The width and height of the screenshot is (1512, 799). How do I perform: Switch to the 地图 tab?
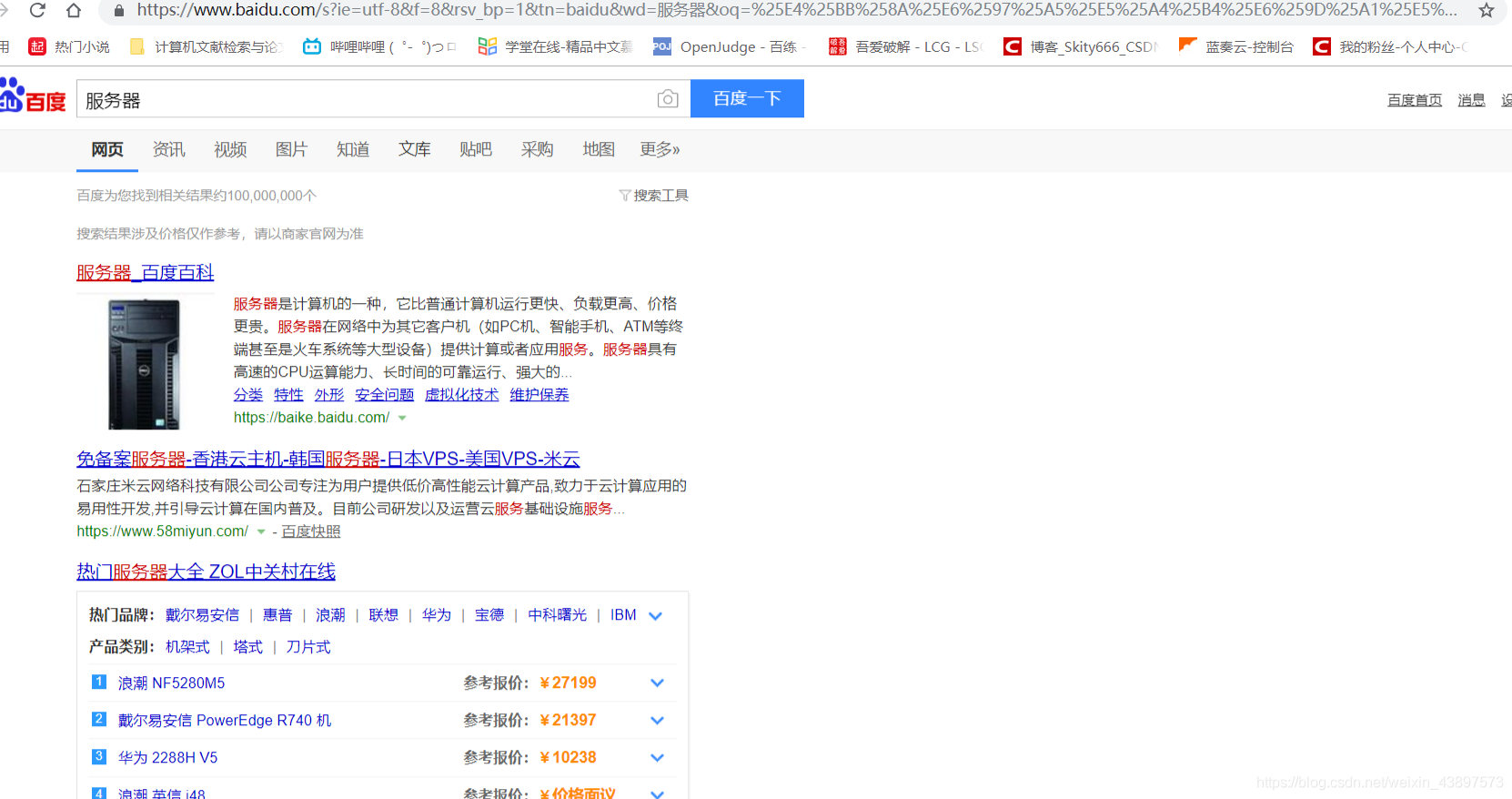[x=599, y=149]
